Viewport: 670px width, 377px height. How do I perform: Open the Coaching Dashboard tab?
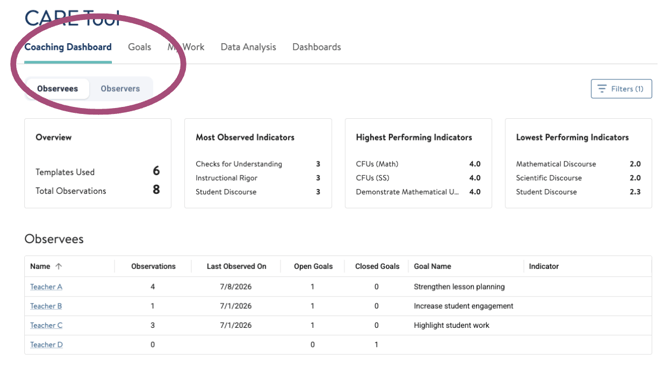[68, 47]
